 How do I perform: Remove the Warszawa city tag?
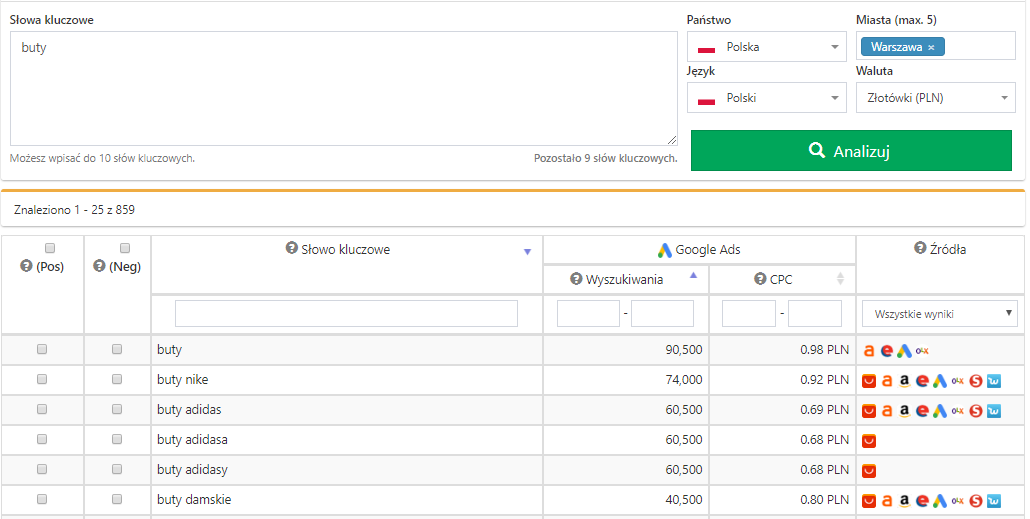(931, 47)
